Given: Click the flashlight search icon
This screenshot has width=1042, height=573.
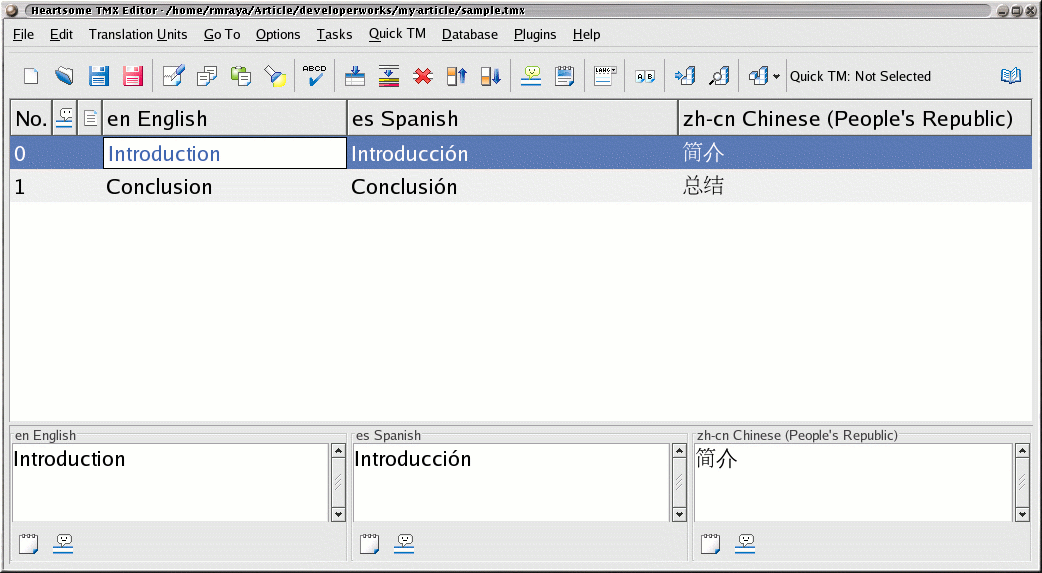Looking at the screenshot, I should click(x=275, y=76).
